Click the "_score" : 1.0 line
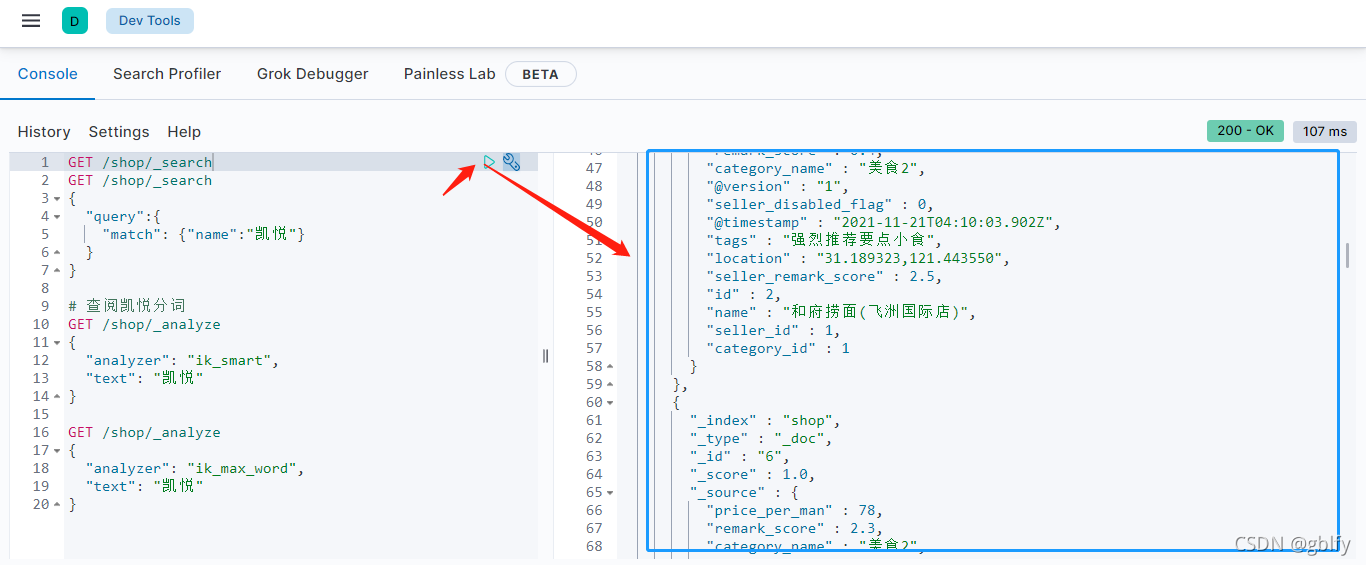The width and height of the screenshot is (1366, 565). pos(753,474)
